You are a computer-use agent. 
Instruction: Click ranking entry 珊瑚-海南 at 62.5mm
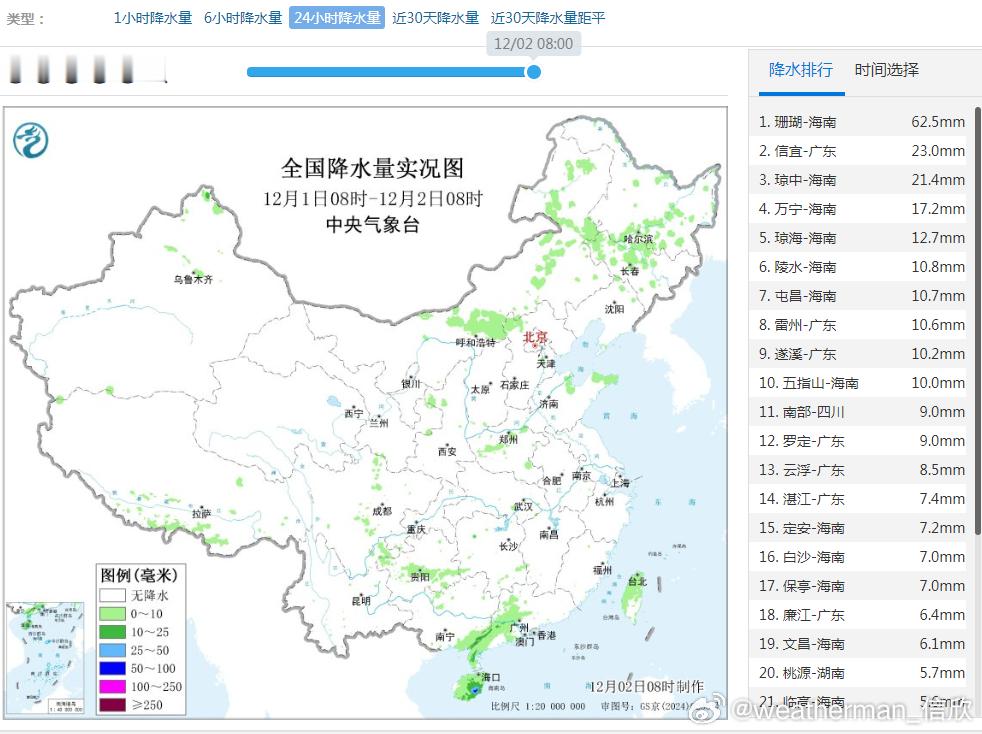tap(860, 121)
